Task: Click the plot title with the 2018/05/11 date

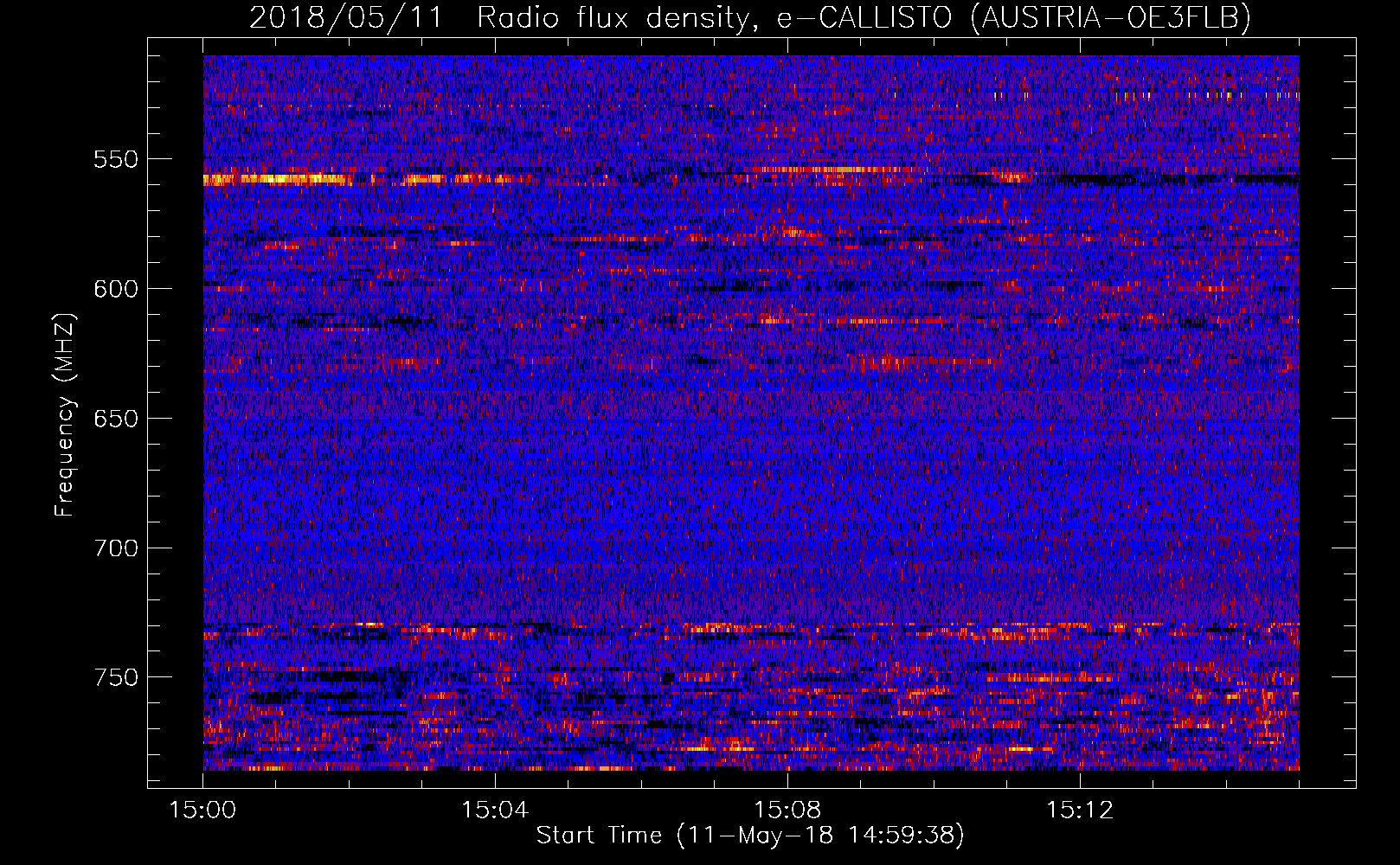Action: click(750, 17)
